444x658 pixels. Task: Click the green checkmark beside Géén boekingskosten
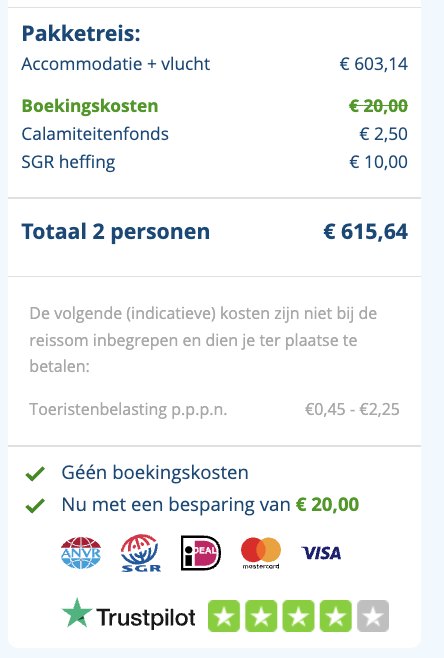tap(35, 473)
